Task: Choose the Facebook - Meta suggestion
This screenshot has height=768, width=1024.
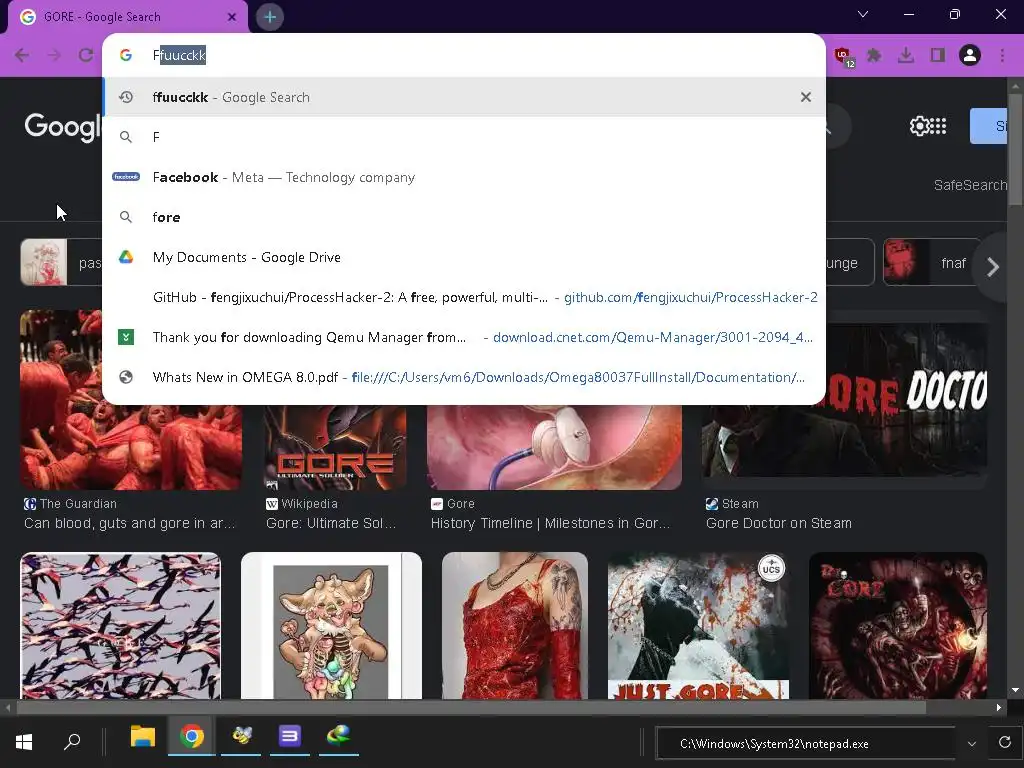Action: click(464, 177)
